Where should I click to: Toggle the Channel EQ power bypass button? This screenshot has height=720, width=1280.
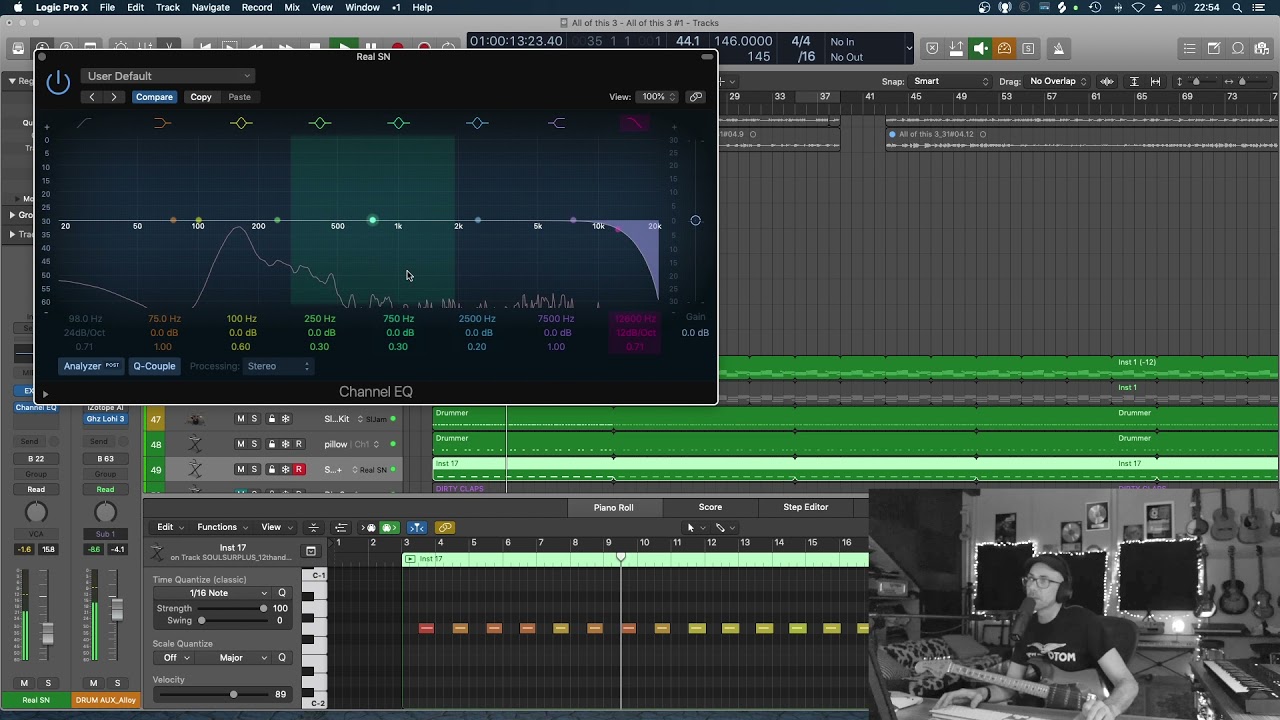58,83
